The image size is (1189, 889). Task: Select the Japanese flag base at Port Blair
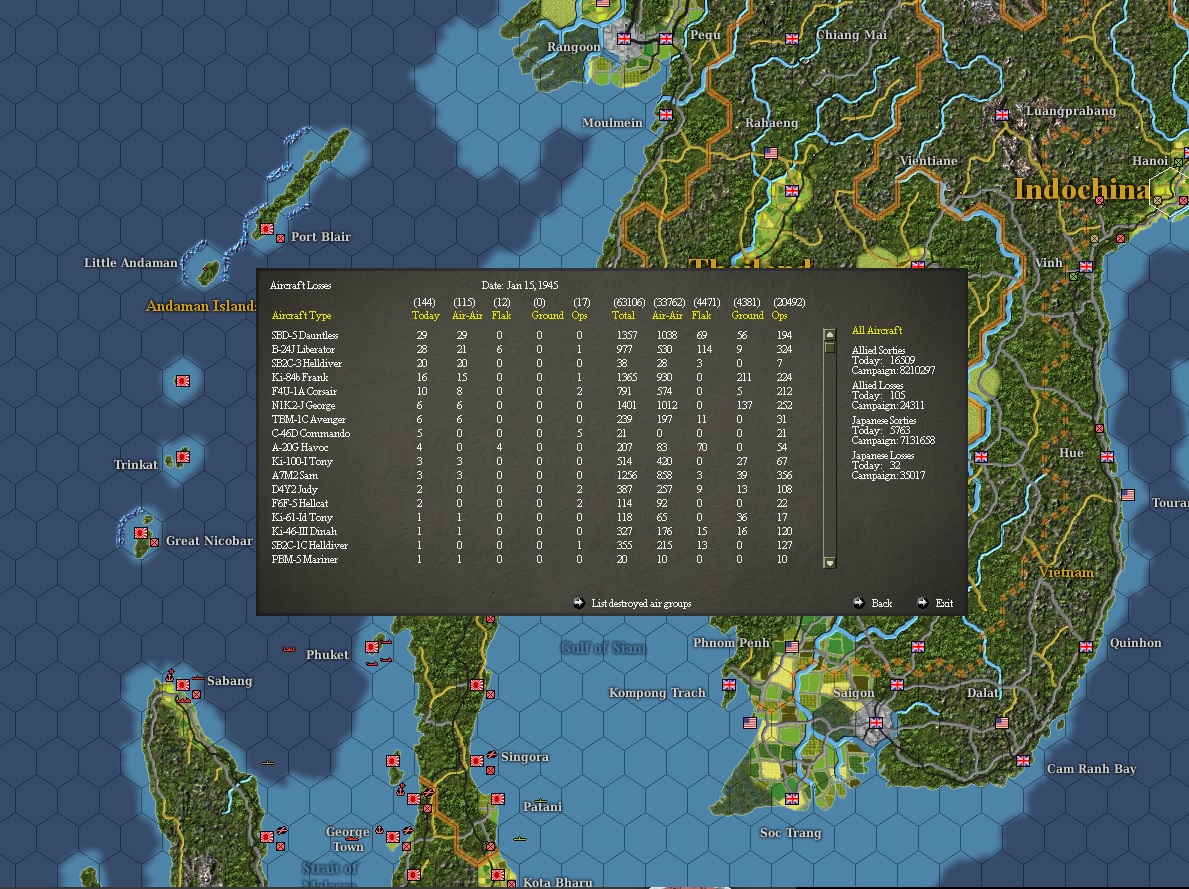267,228
